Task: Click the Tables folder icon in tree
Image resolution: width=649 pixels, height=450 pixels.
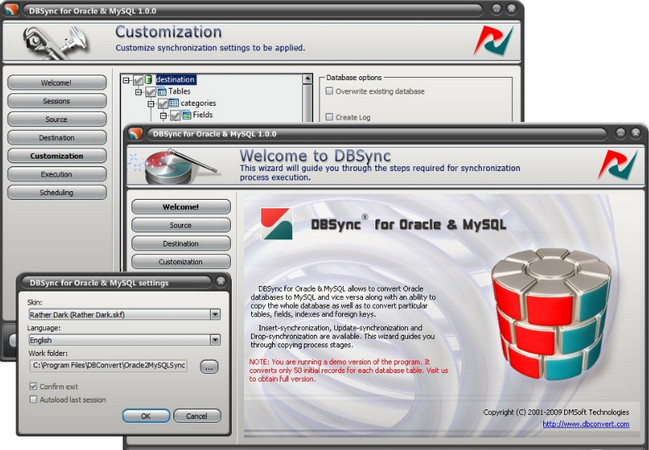Action: [x=162, y=91]
